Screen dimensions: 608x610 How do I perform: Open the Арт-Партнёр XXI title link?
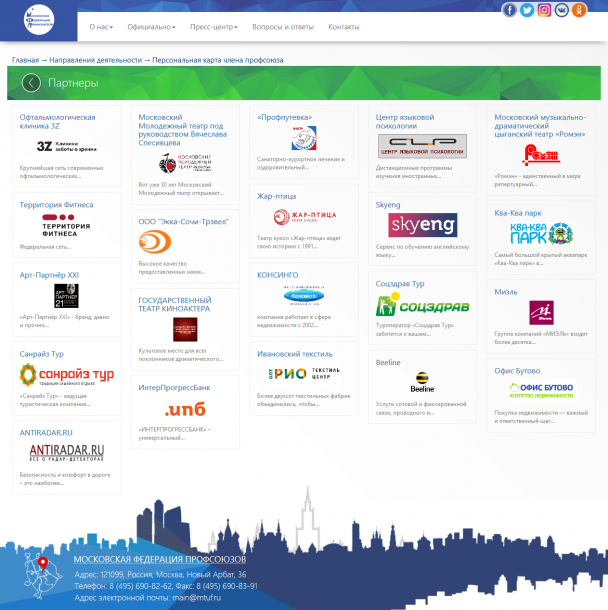coord(49,275)
